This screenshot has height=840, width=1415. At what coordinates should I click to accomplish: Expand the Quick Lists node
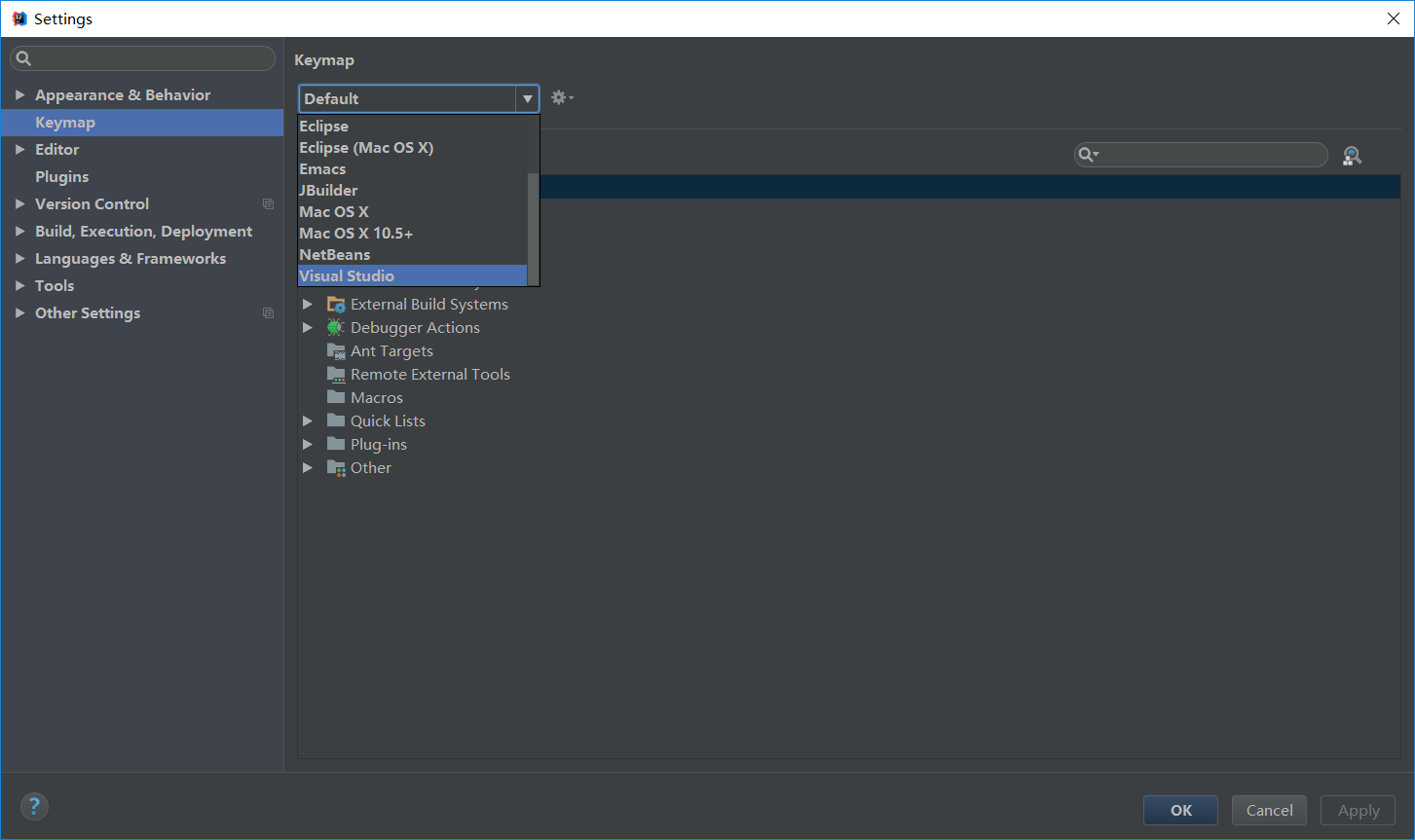click(x=308, y=420)
